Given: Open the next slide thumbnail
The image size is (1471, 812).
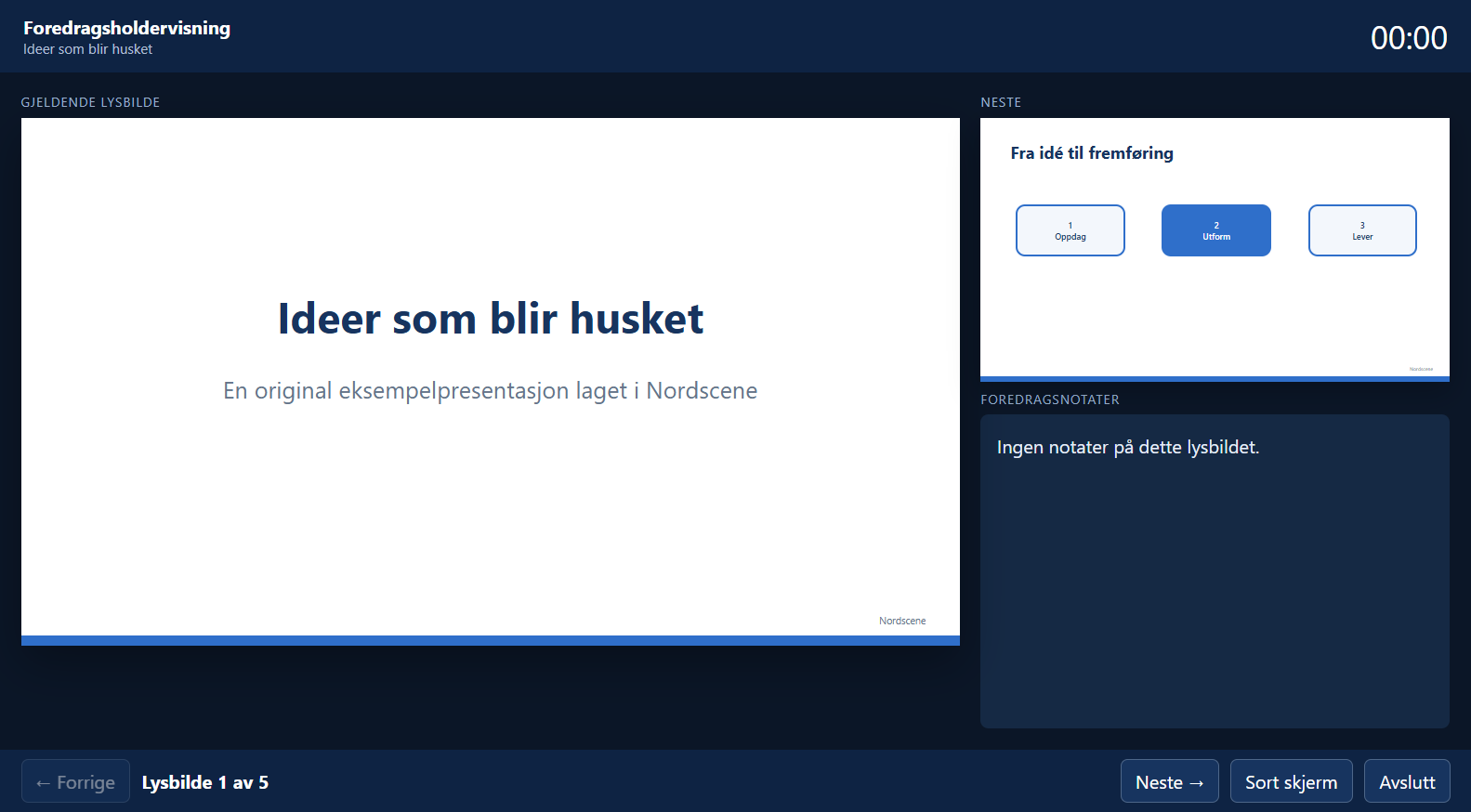Looking at the screenshot, I should click(x=1215, y=249).
